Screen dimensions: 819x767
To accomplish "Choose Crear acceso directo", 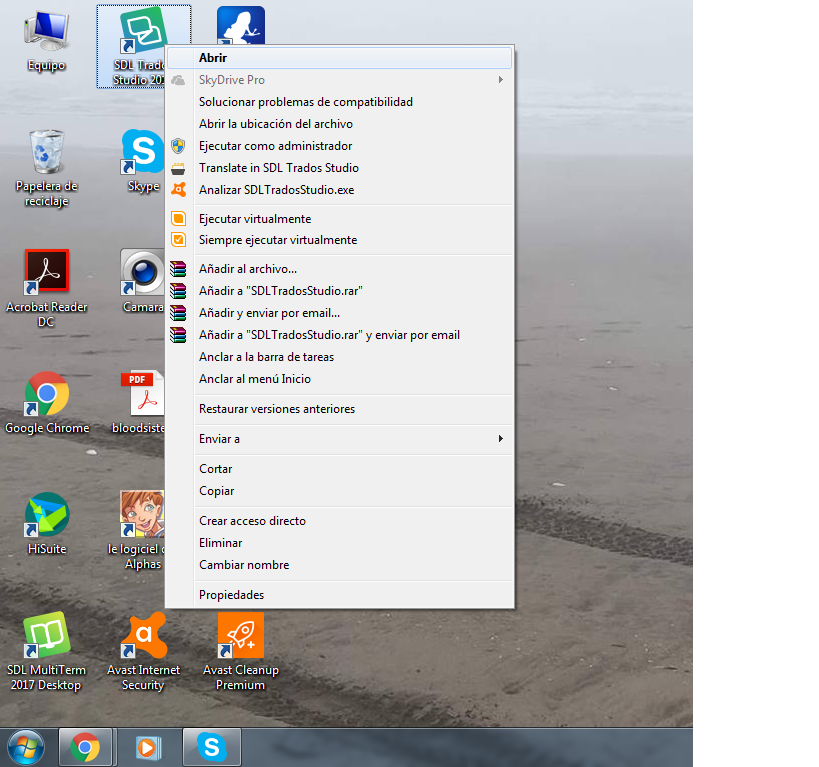I will pos(340,520).
